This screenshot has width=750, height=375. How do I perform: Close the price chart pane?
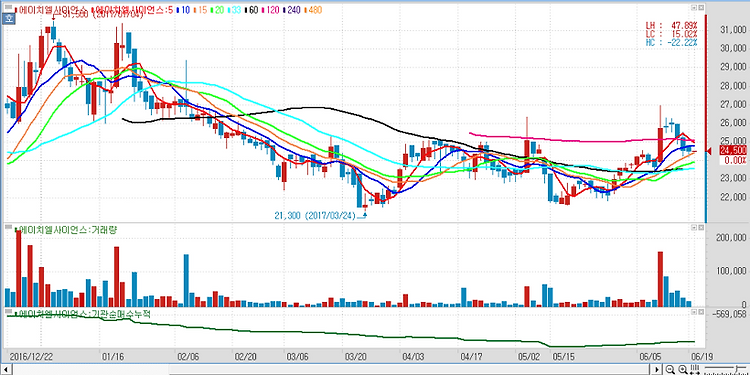click(701, 8)
